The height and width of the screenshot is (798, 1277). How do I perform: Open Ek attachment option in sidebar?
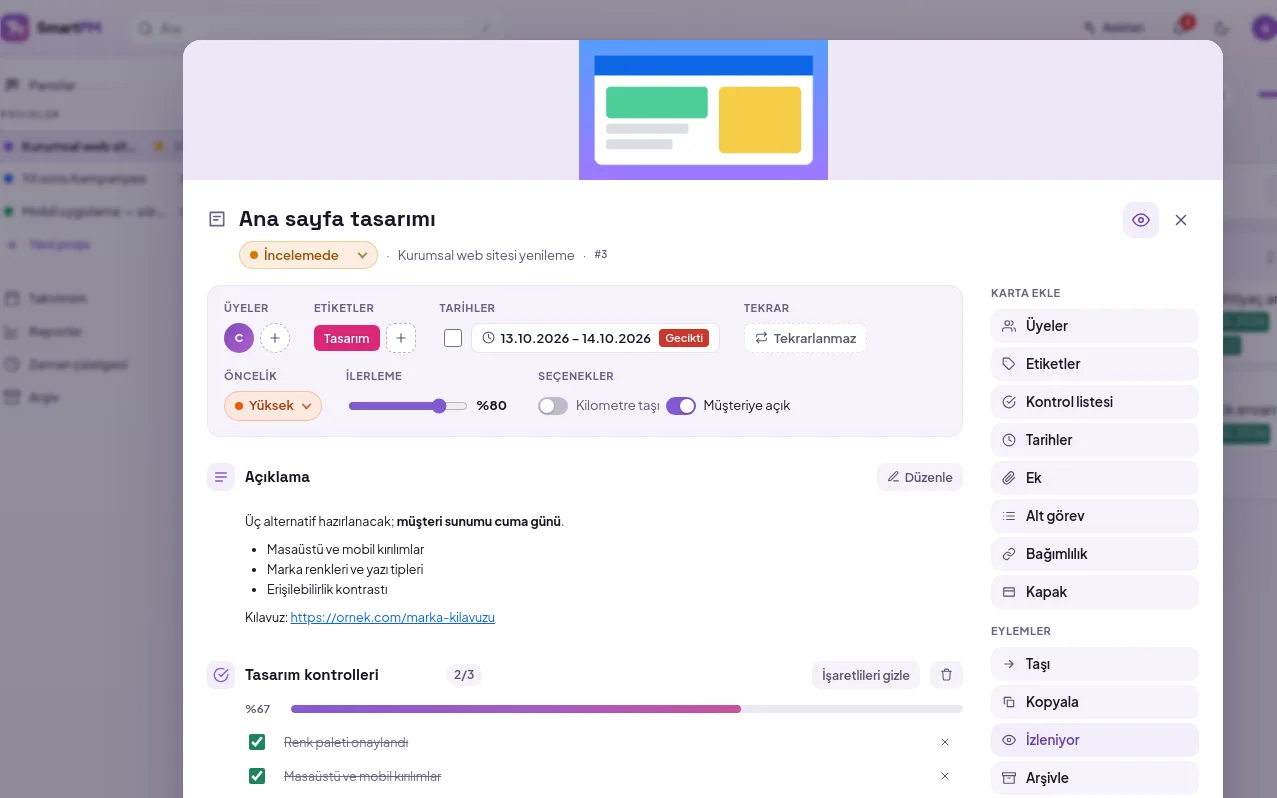1094,478
